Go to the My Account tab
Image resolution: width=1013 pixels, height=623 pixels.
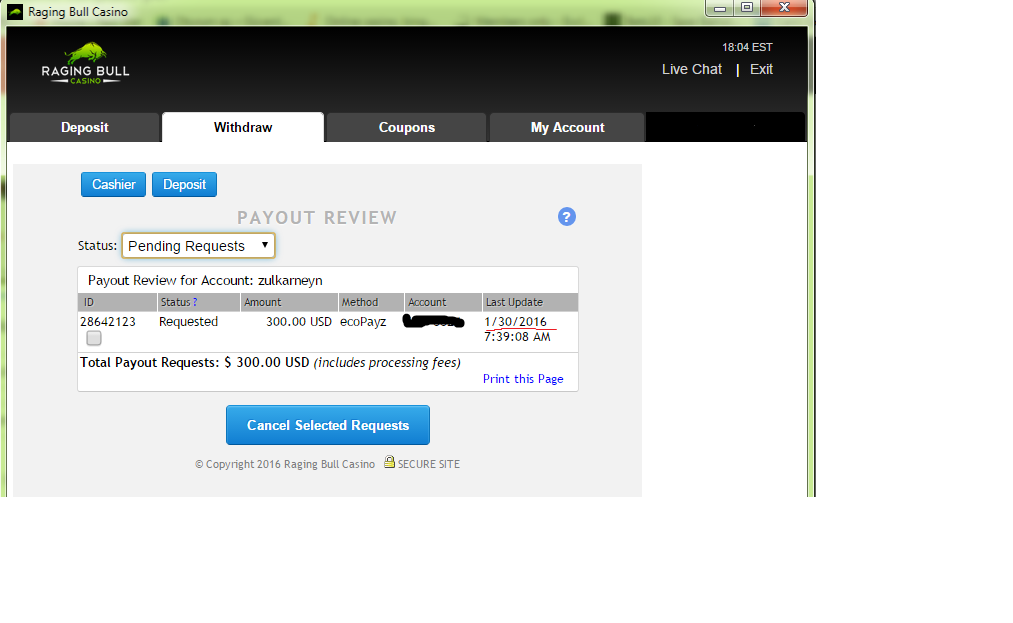[x=567, y=127]
